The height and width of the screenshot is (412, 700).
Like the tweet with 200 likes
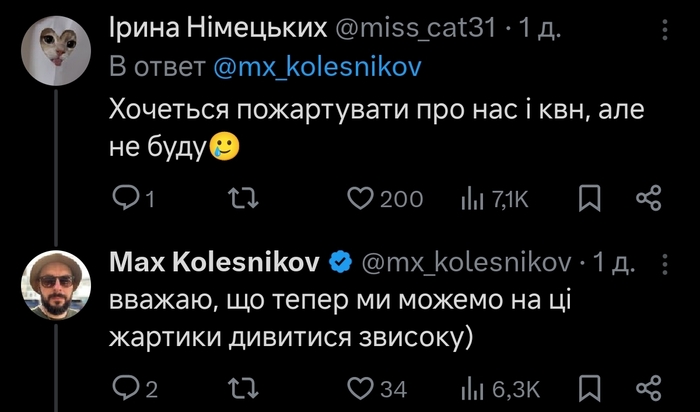pos(360,199)
